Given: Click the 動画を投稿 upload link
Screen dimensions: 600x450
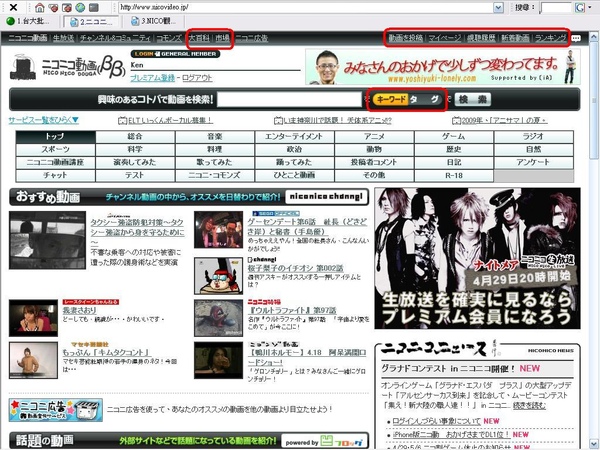Looking at the screenshot, I should coord(406,38).
